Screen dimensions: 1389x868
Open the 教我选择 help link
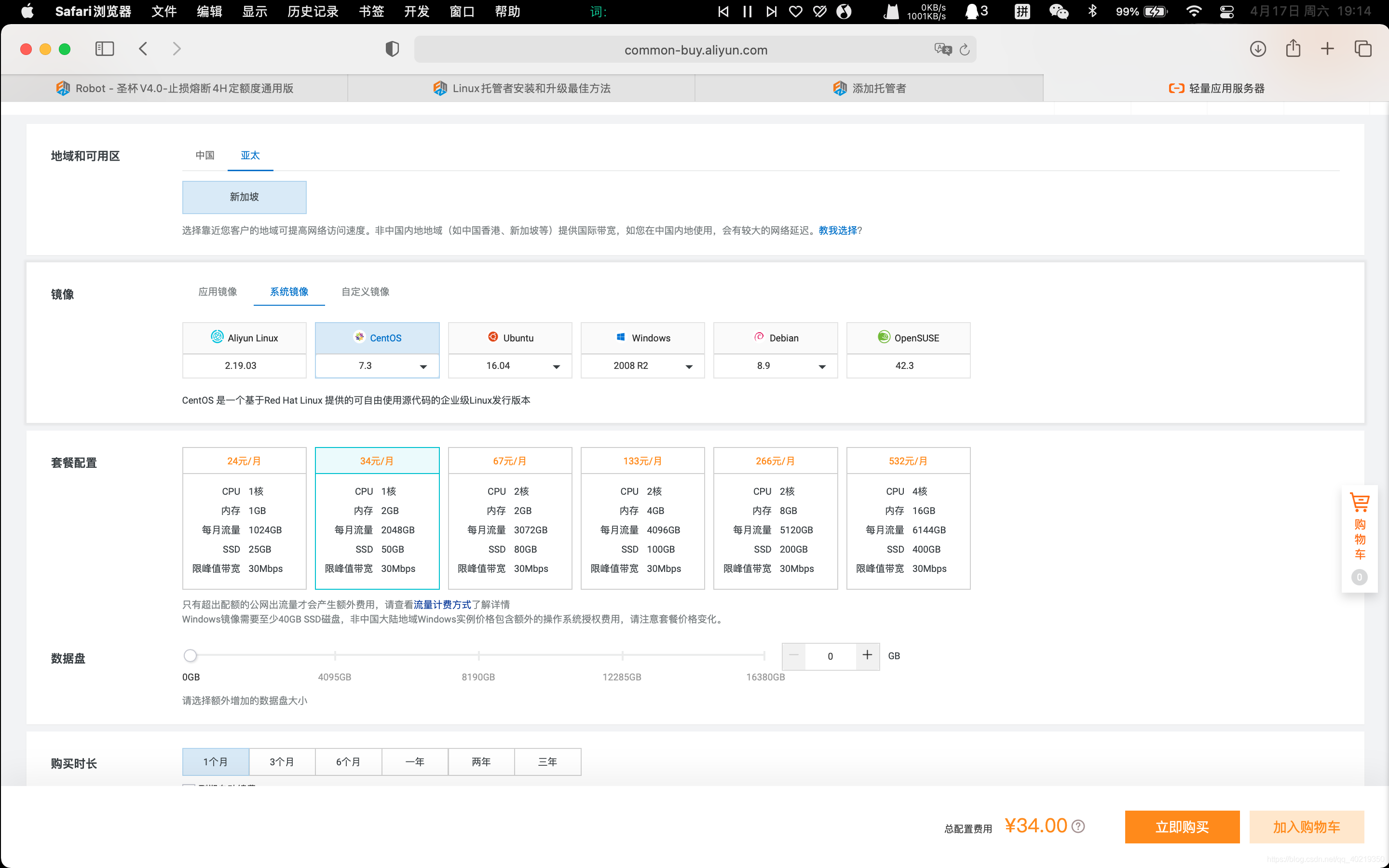pos(838,230)
